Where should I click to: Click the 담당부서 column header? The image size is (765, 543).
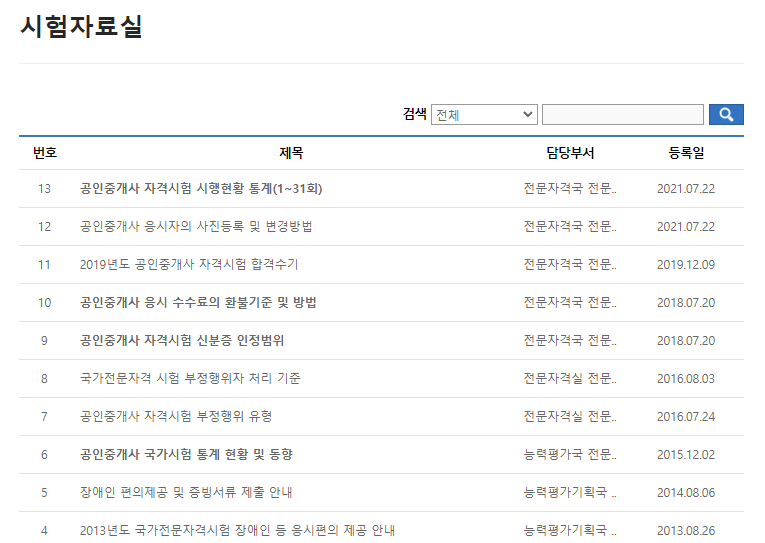click(570, 153)
